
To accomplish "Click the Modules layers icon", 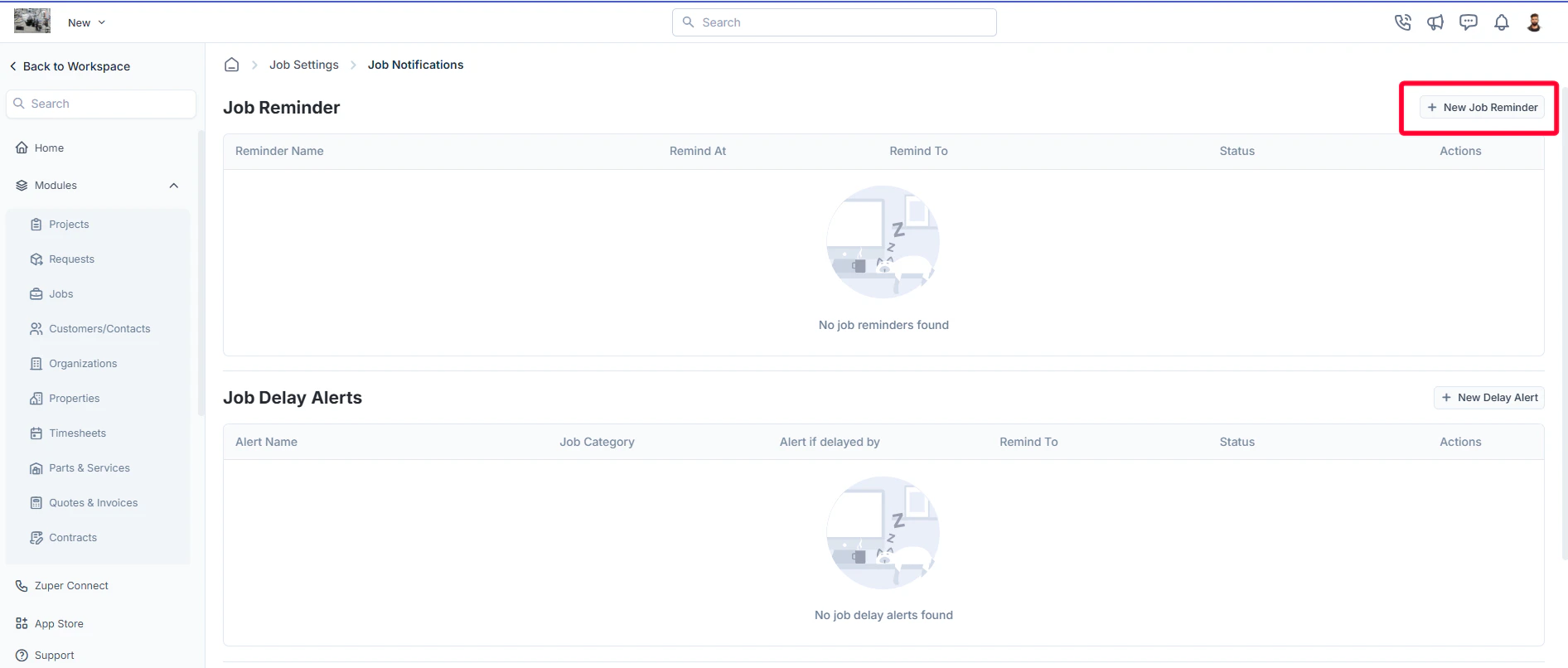I will pyautogui.click(x=22, y=186).
